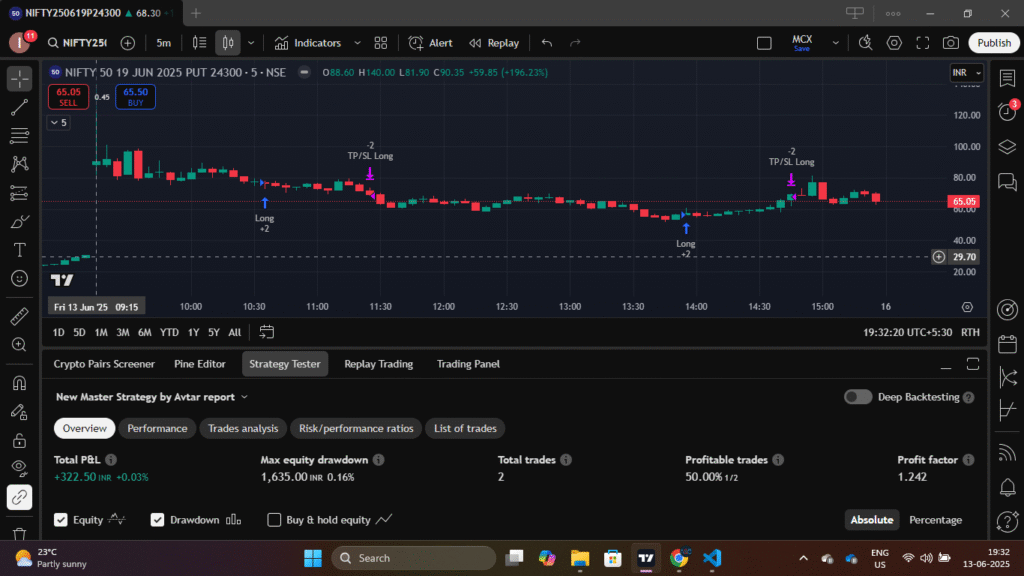Set chart range to 1D
1024x576 pixels.
coord(59,332)
